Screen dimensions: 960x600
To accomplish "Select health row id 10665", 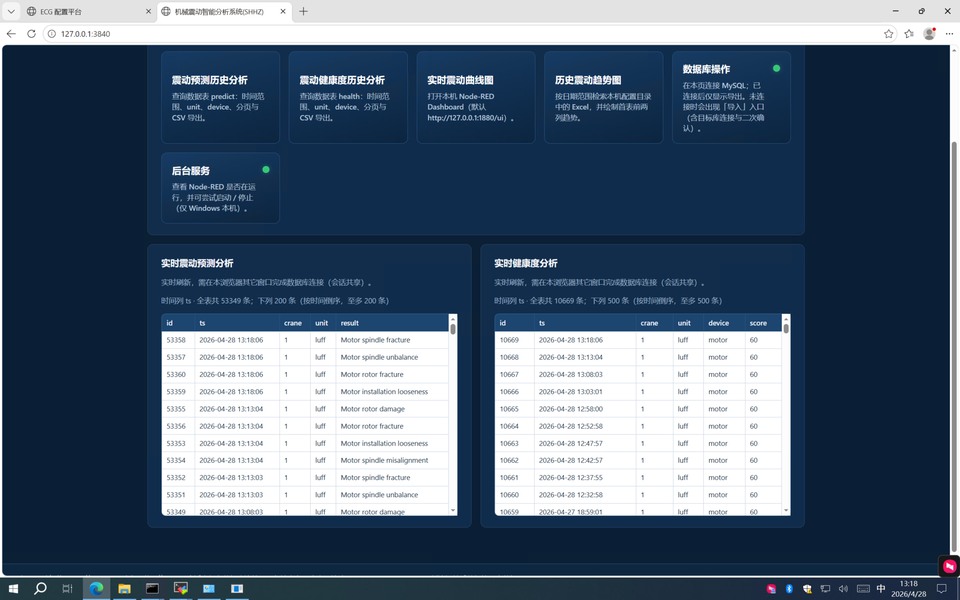I will tap(638, 408).
